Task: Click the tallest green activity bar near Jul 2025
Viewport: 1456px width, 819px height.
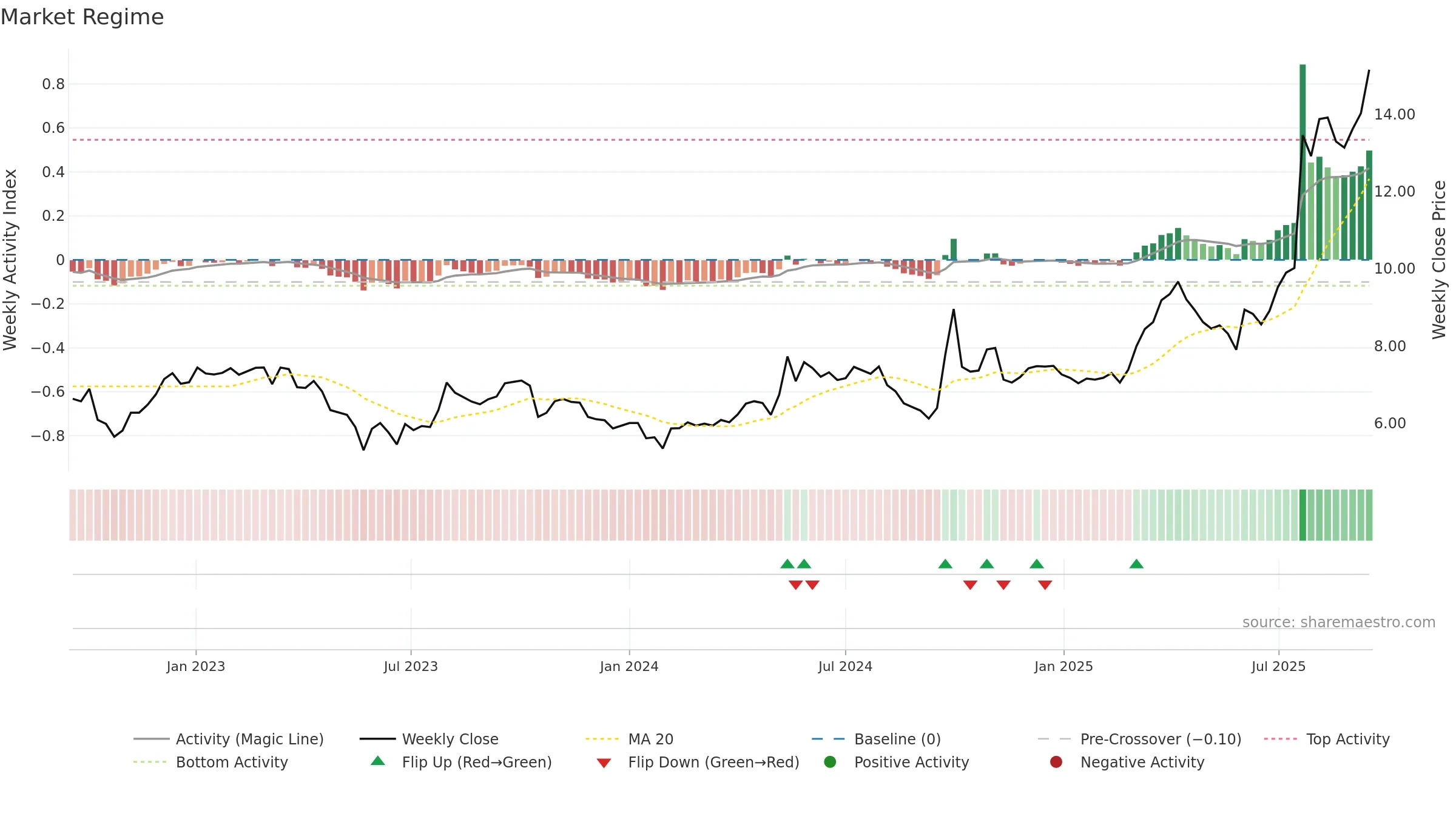Action: [x=1303, y=162]
